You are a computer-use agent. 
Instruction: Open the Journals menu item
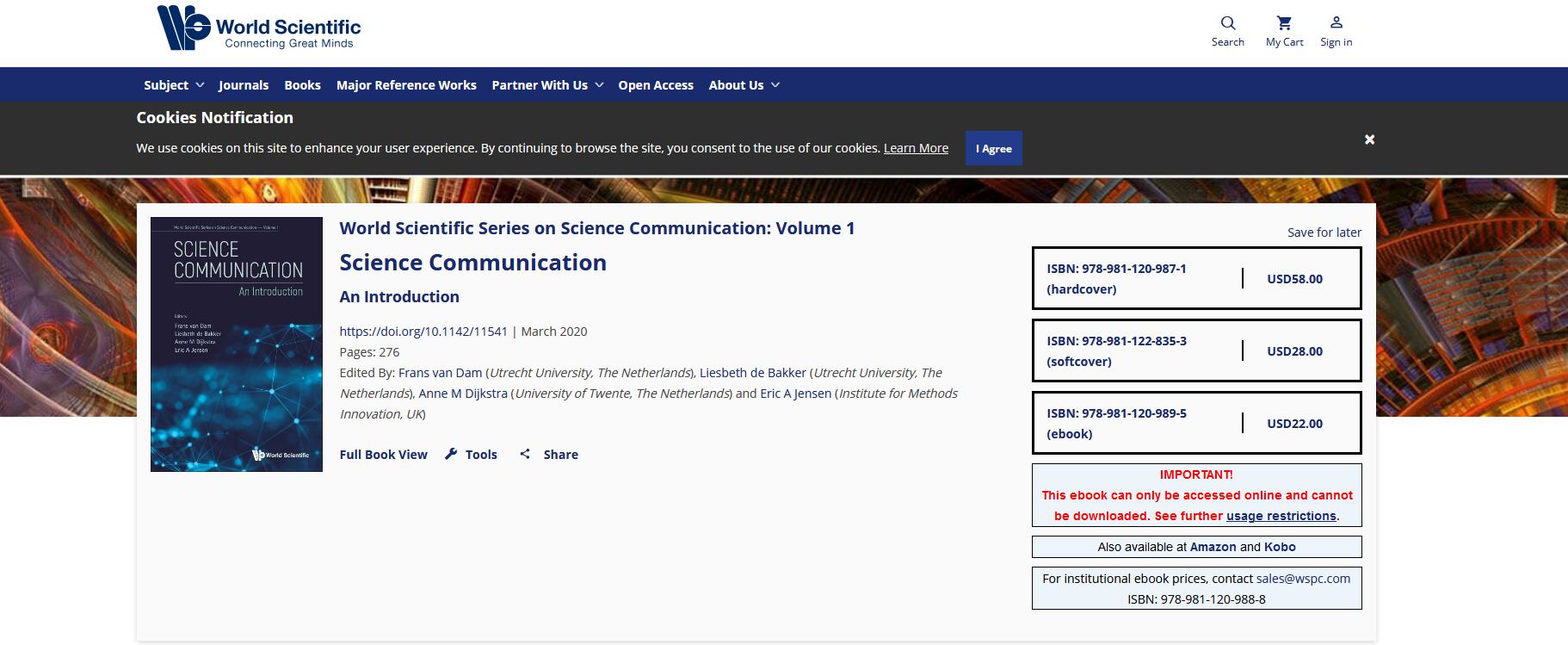[244, 85]
